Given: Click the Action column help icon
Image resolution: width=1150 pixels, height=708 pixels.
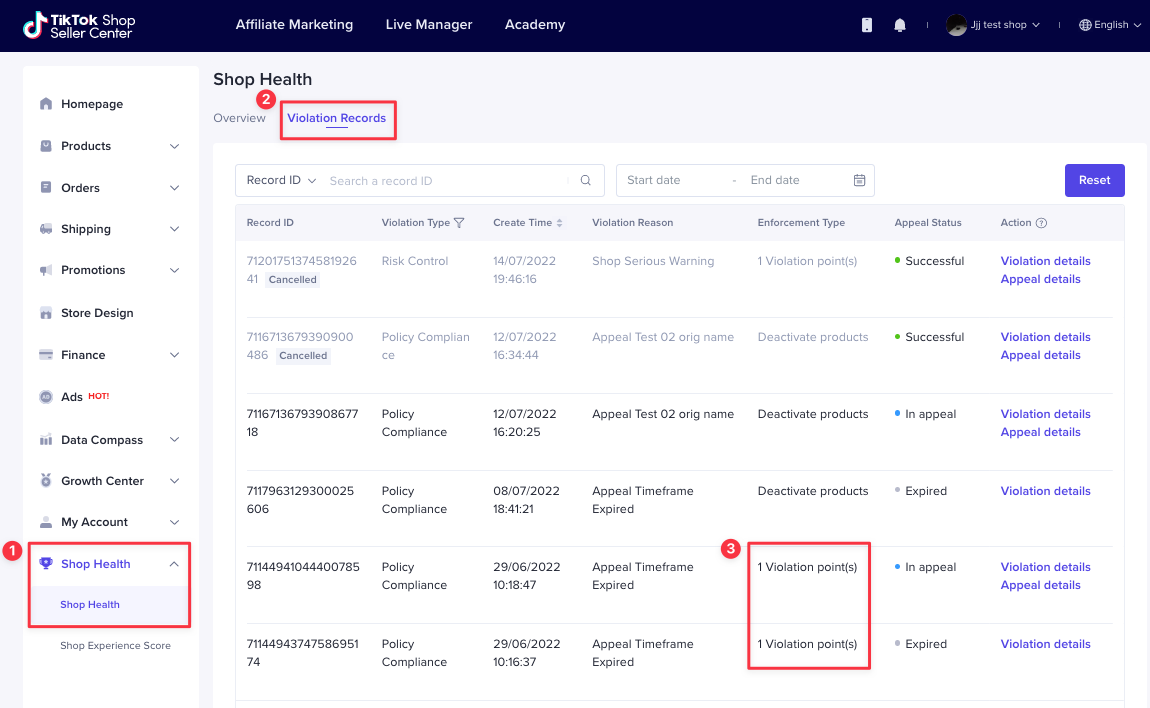Looking at the screenshot, I should (x=1041, y=223).
